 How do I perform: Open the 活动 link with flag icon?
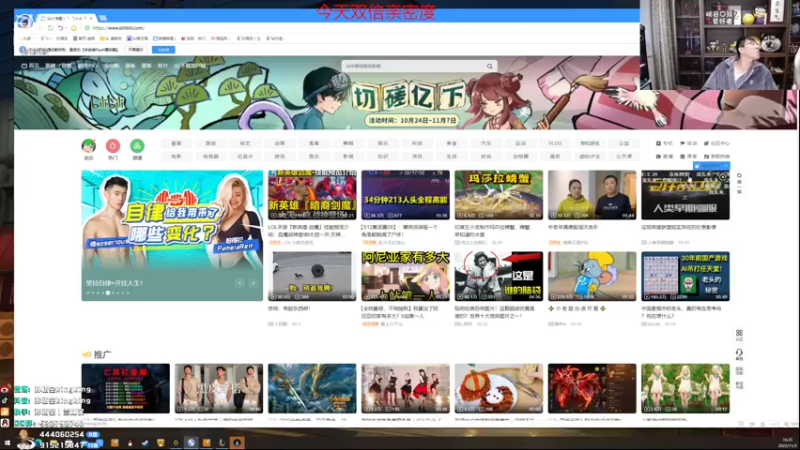click(688, 143)
